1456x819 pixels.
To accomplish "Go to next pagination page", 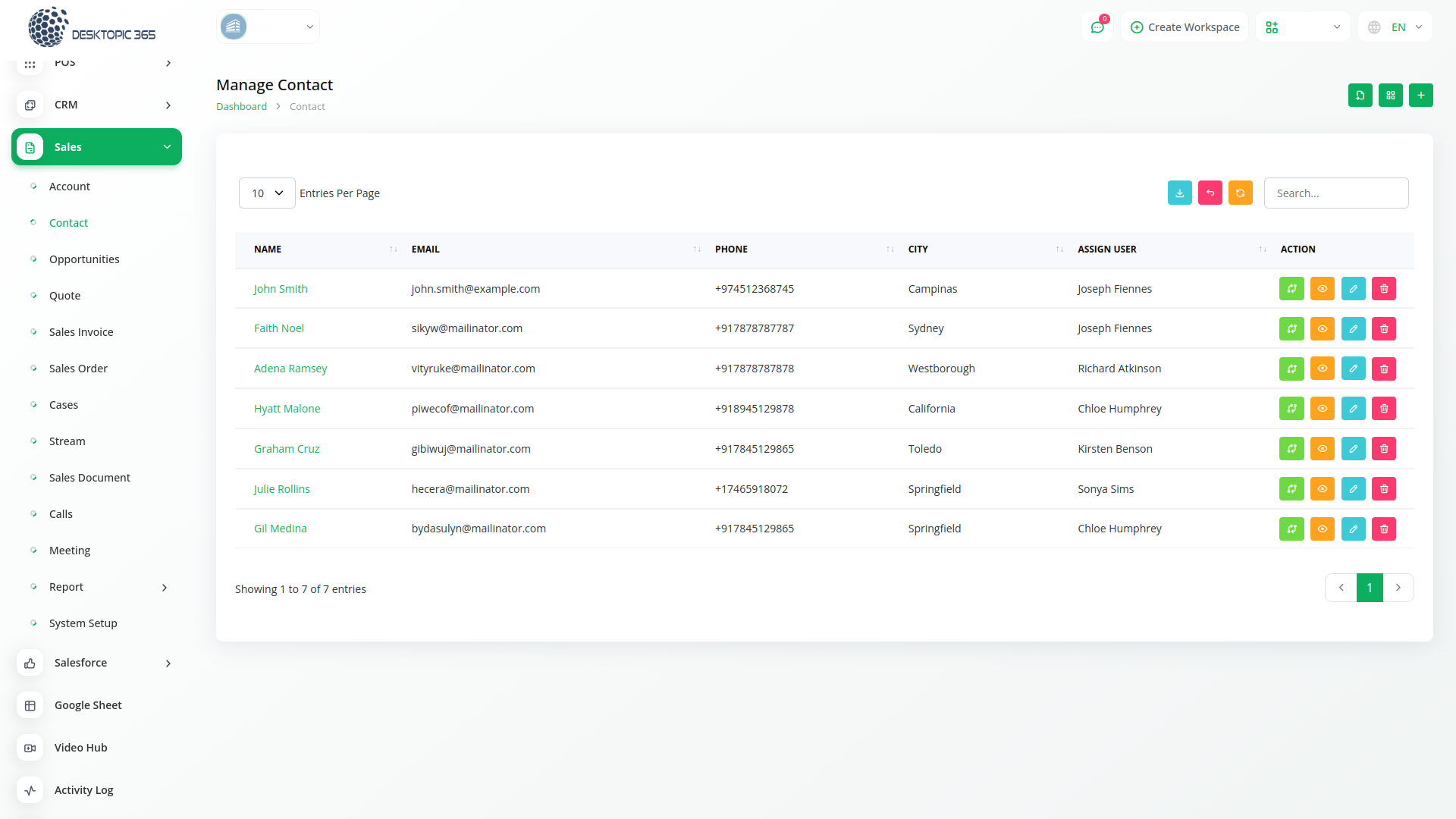I will pos(1398,588).
